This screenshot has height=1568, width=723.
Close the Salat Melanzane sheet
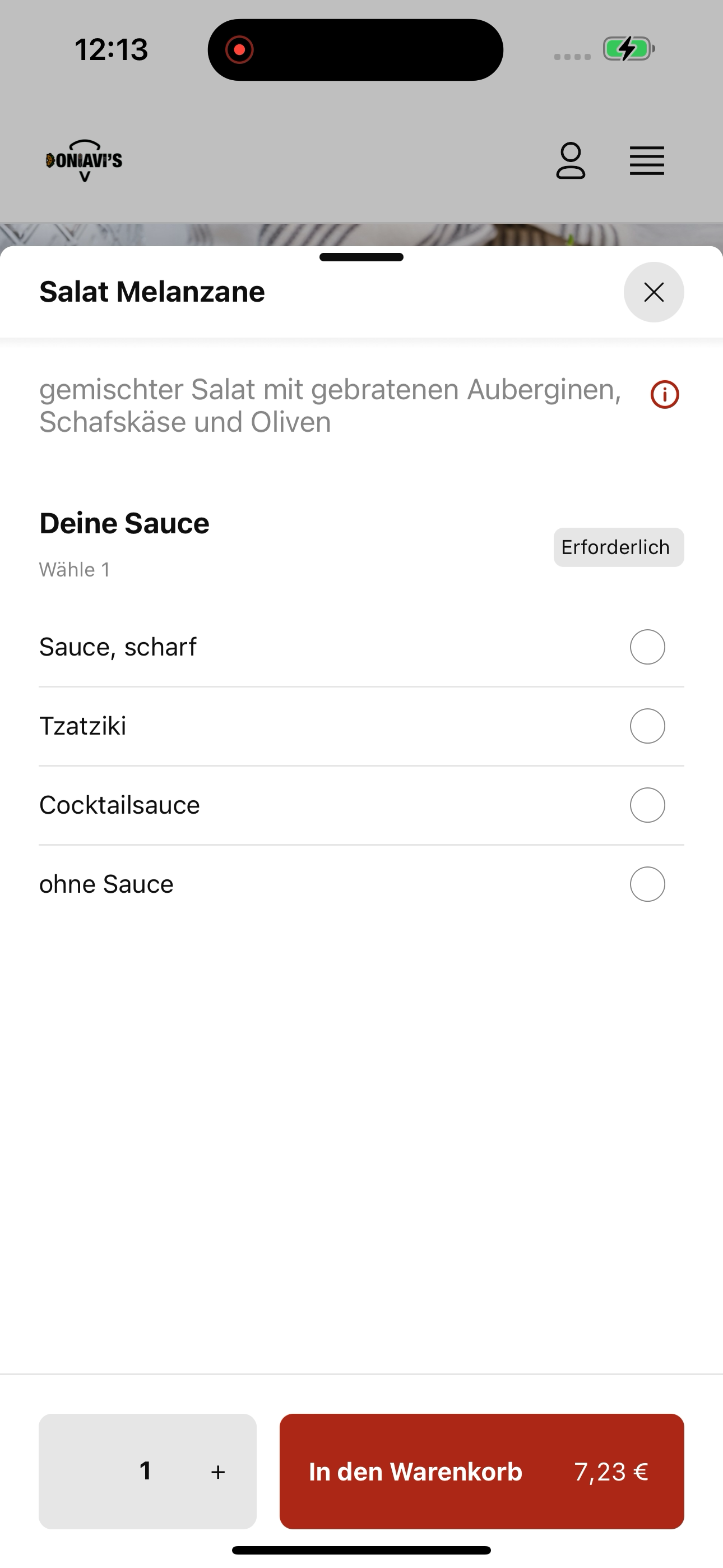point(654,292)
